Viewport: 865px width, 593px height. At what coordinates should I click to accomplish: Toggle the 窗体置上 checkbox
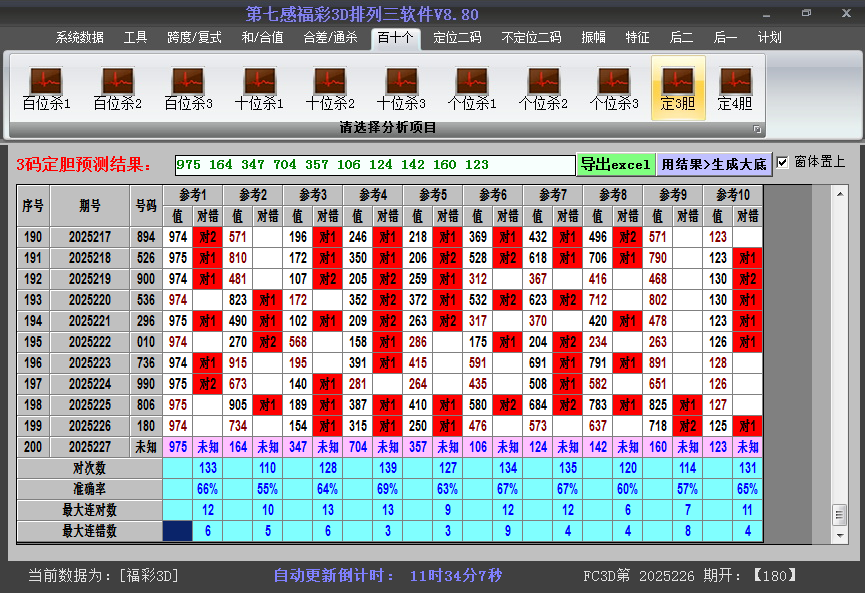(783, 162)
